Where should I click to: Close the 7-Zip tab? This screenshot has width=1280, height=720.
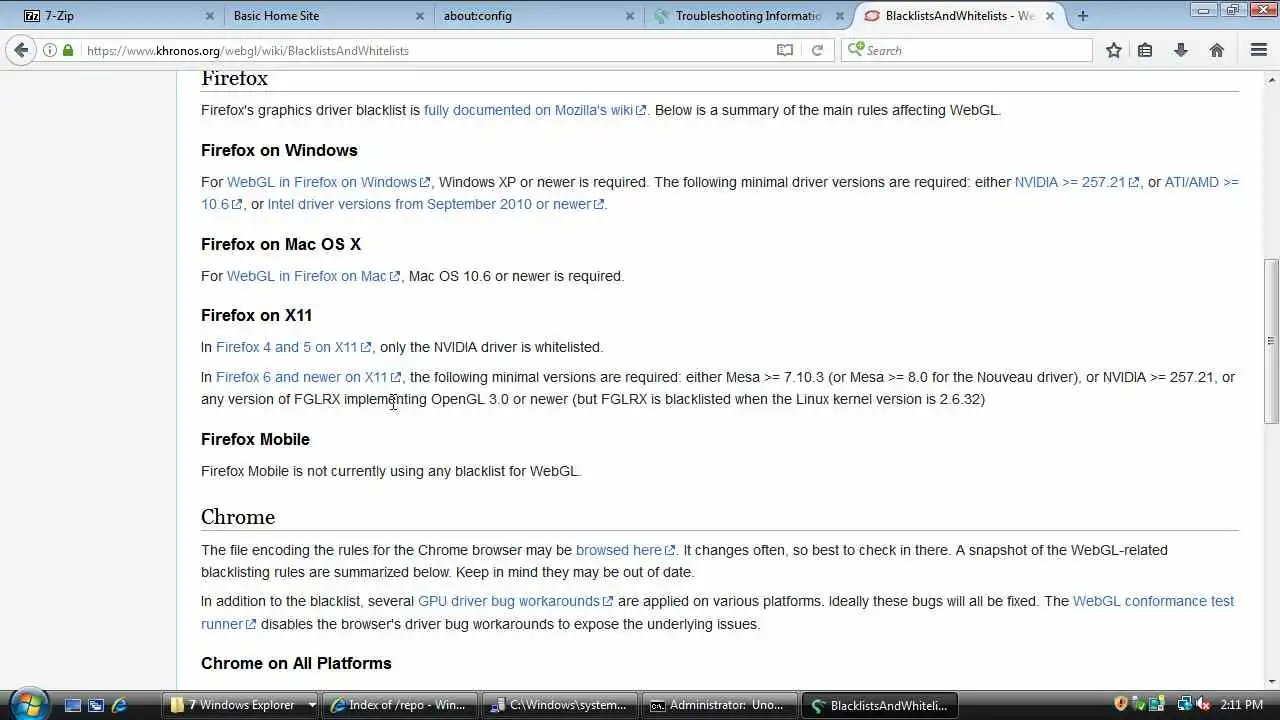210,16
